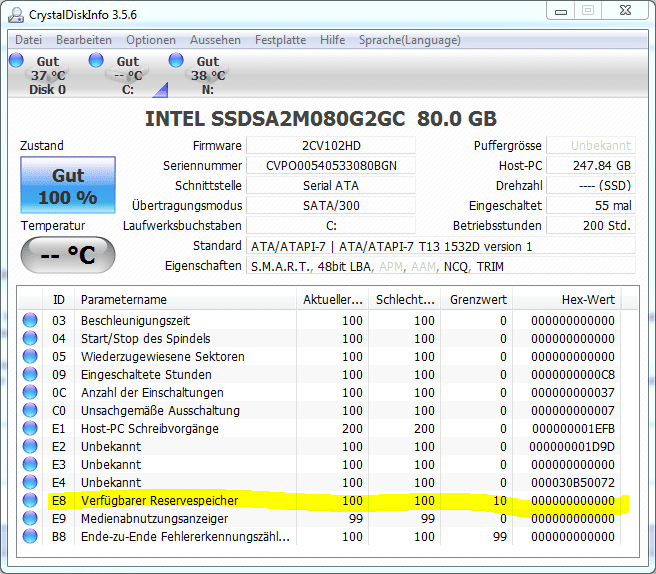Click the Eingeschaltet field 55 mal

[x=591, y=206]
